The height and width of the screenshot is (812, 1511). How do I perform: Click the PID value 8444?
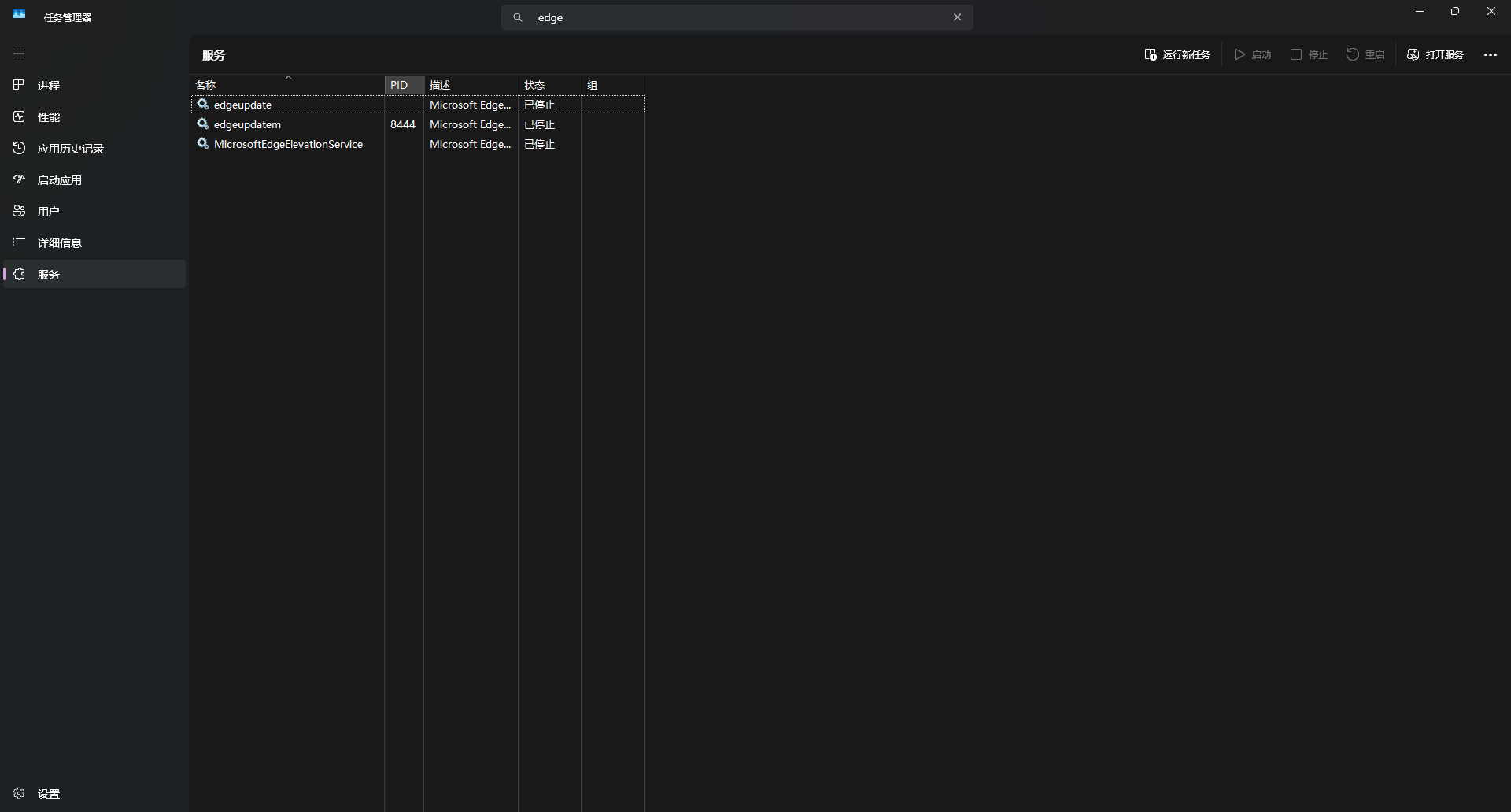tap(403, 124)
